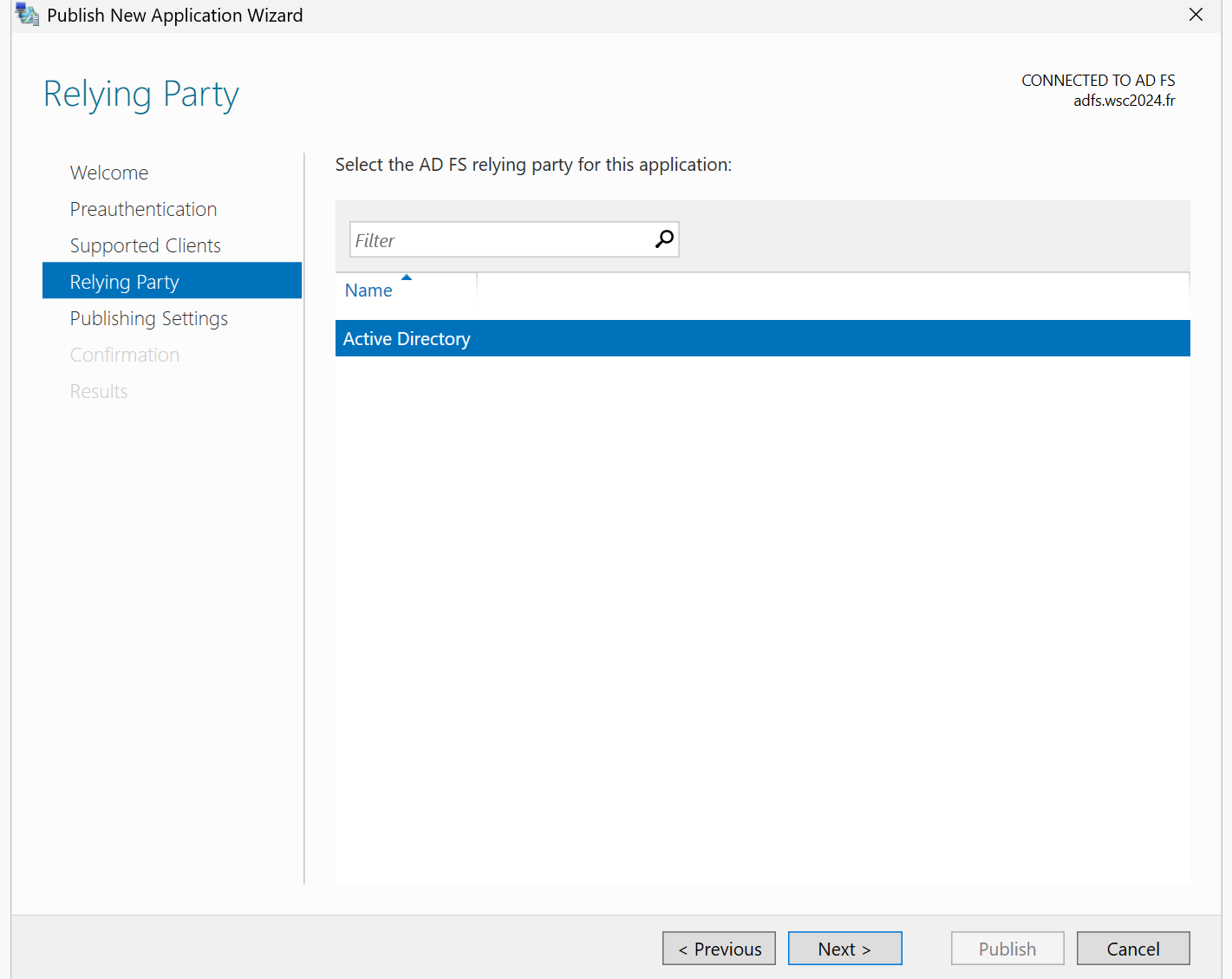Cancel the wizard
1232x979 pixels.
tap(1133, 949)
